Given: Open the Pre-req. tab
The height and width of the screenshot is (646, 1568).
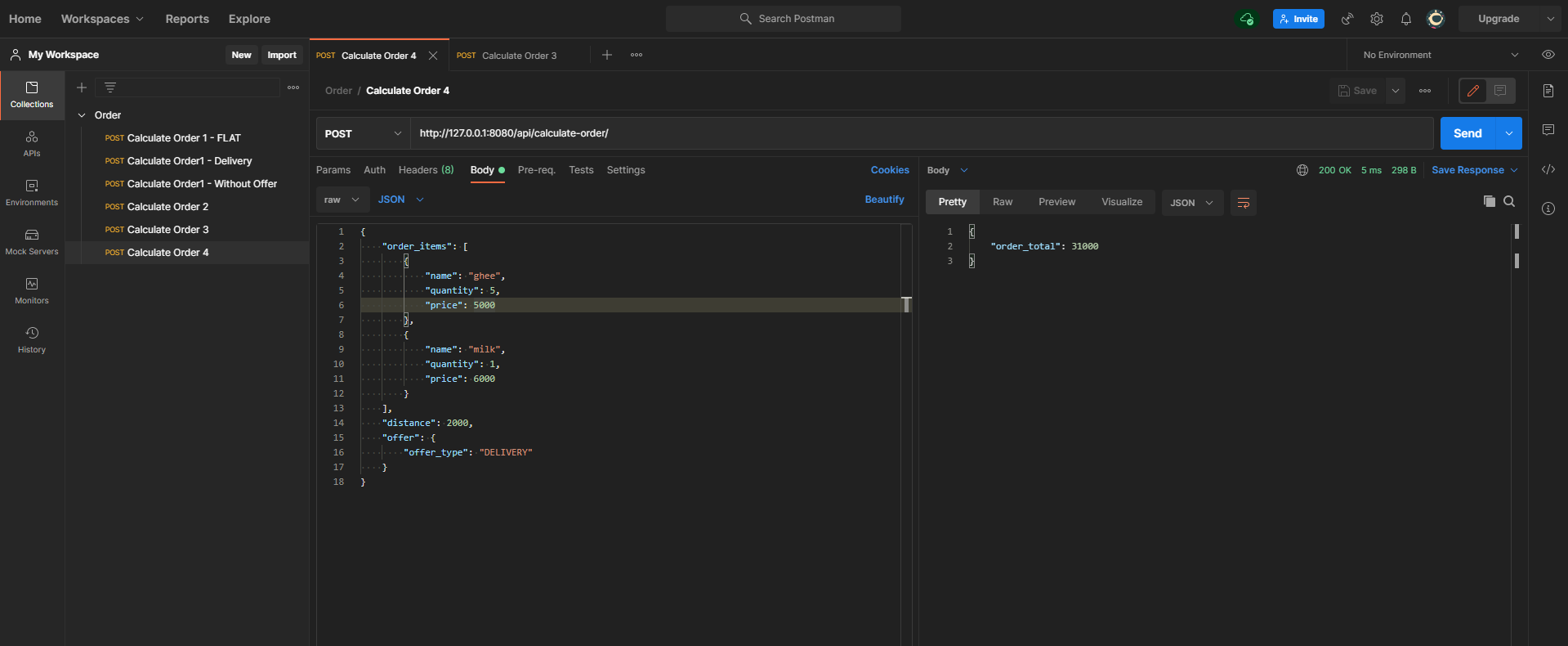Looking at the screenshot, I should pos(537,170).
